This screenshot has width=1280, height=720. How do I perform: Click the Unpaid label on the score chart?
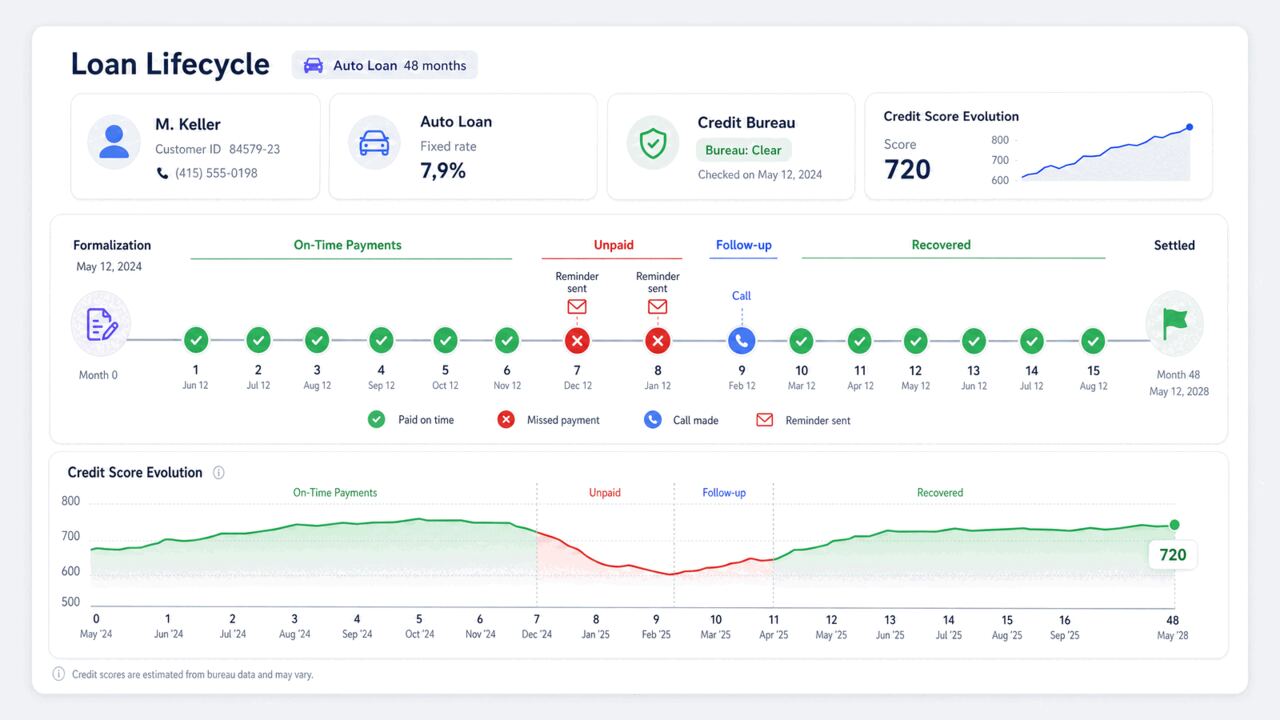[x=605, y=493]
